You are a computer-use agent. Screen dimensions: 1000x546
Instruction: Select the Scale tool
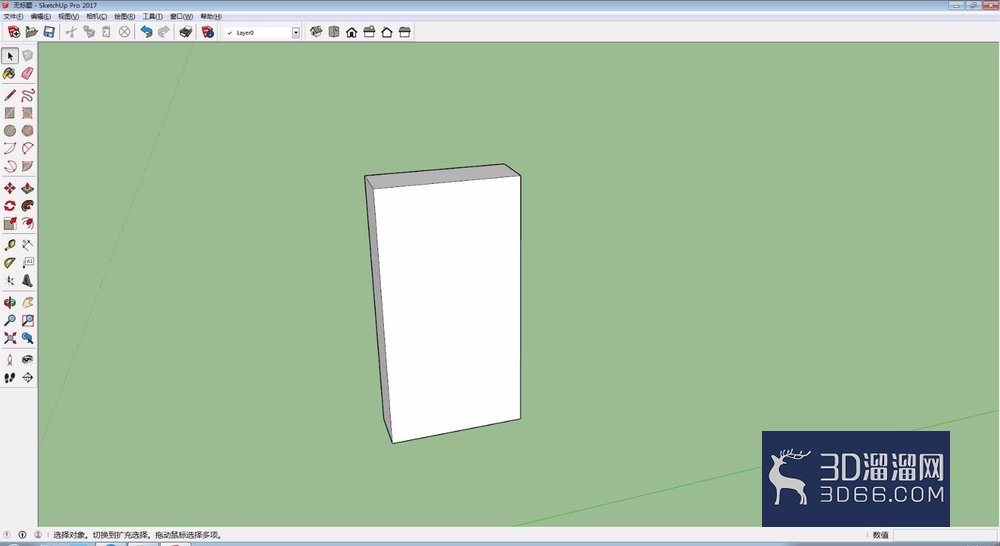pos(10,223)
